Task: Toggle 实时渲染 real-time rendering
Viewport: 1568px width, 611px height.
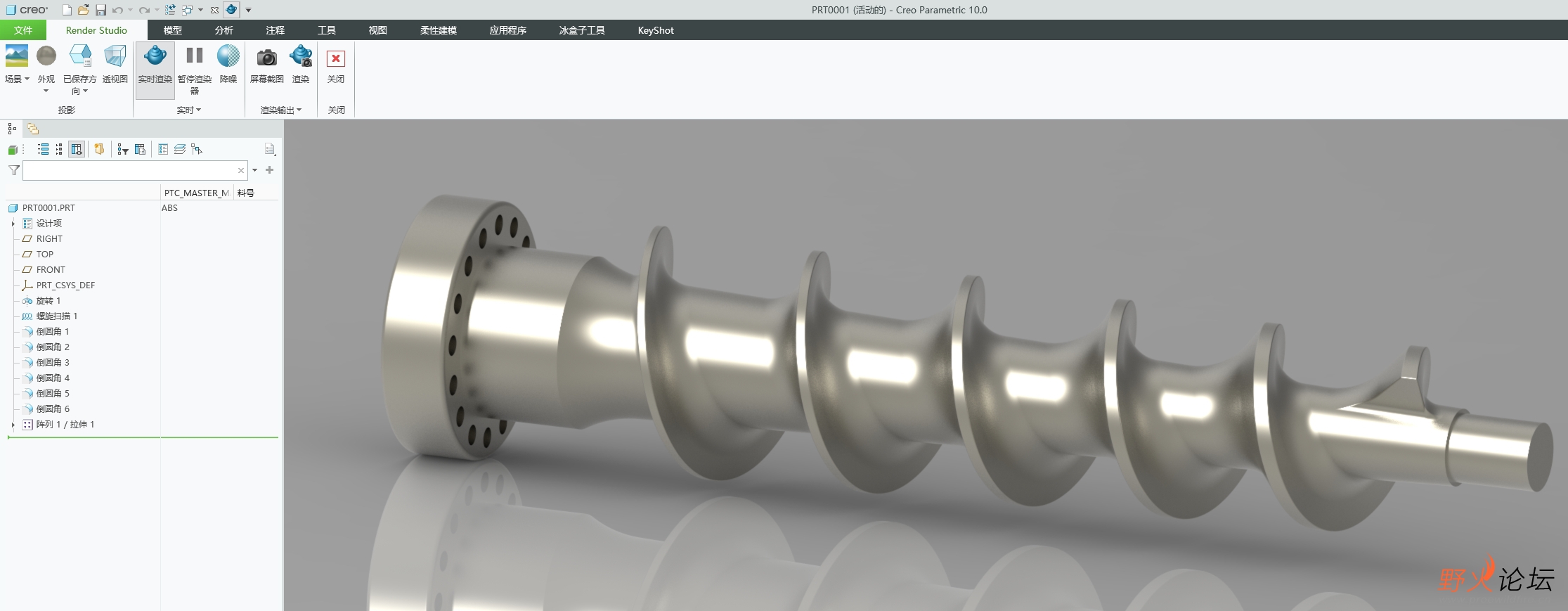Action: pos(155,69)
